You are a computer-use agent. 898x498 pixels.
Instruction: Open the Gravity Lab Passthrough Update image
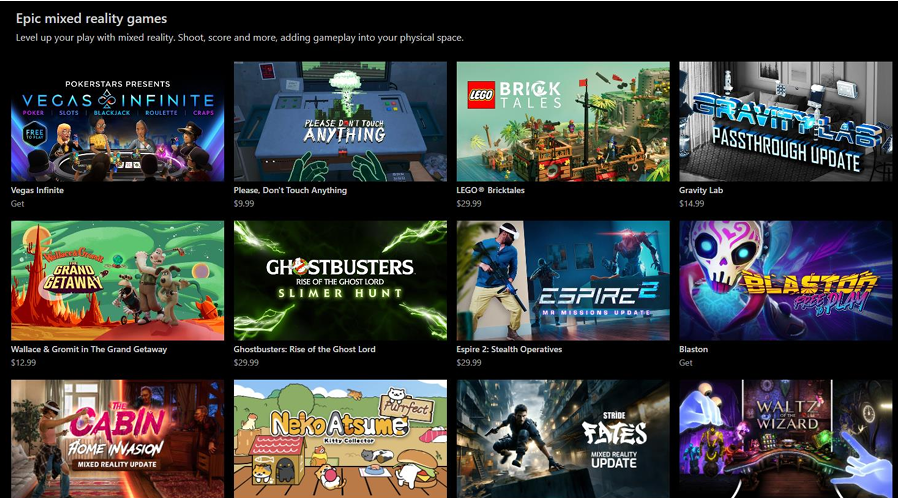(x=786, y=122)
